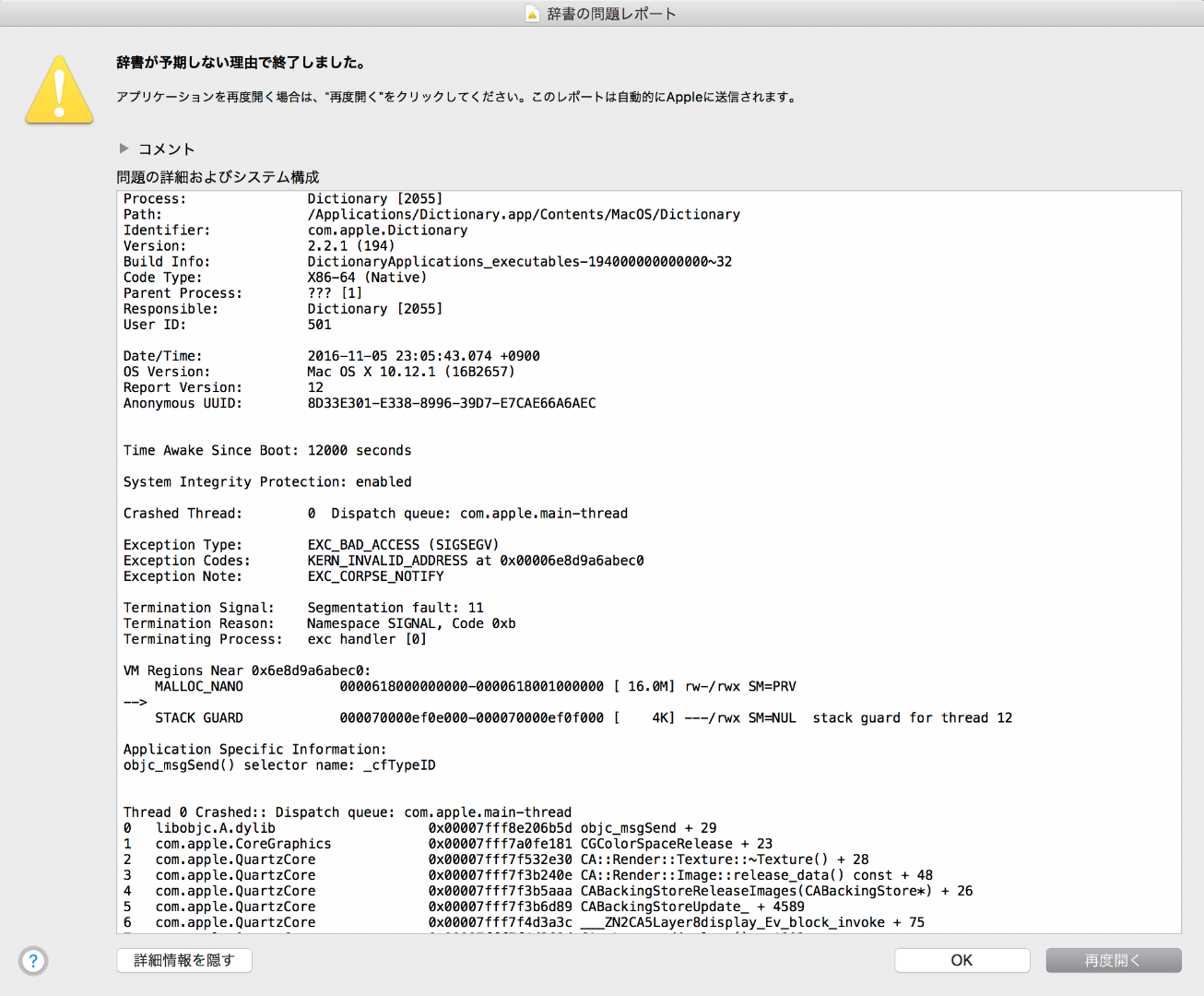The image size is (1204, 996).
Task: Click the line "Time Awake Since Boot: 12000 seconds"
Action: pyautogui.click(x=267, y=451)
